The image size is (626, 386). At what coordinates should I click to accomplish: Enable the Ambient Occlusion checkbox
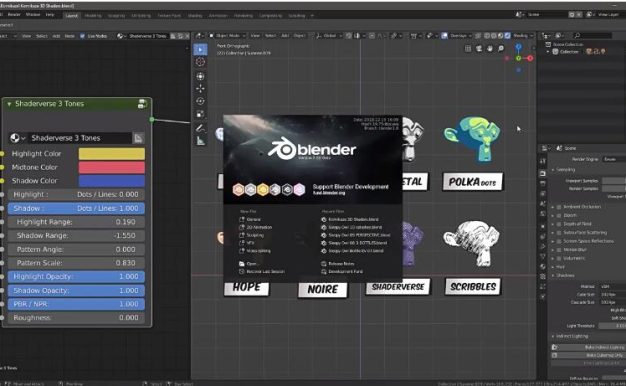(x=559, y=207)
